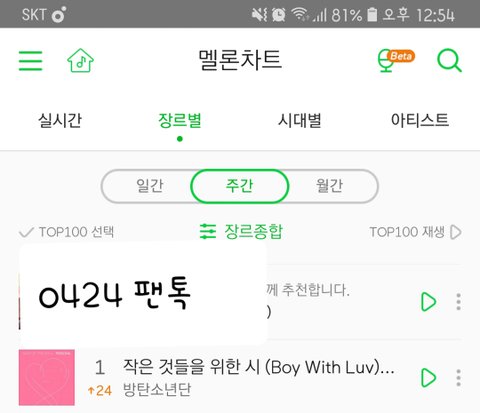Image resolution: width=480 pixels, height=413 pixels.
Task: Tap the pink Boy With Luv album thumbnail
Action: (47, 377)
